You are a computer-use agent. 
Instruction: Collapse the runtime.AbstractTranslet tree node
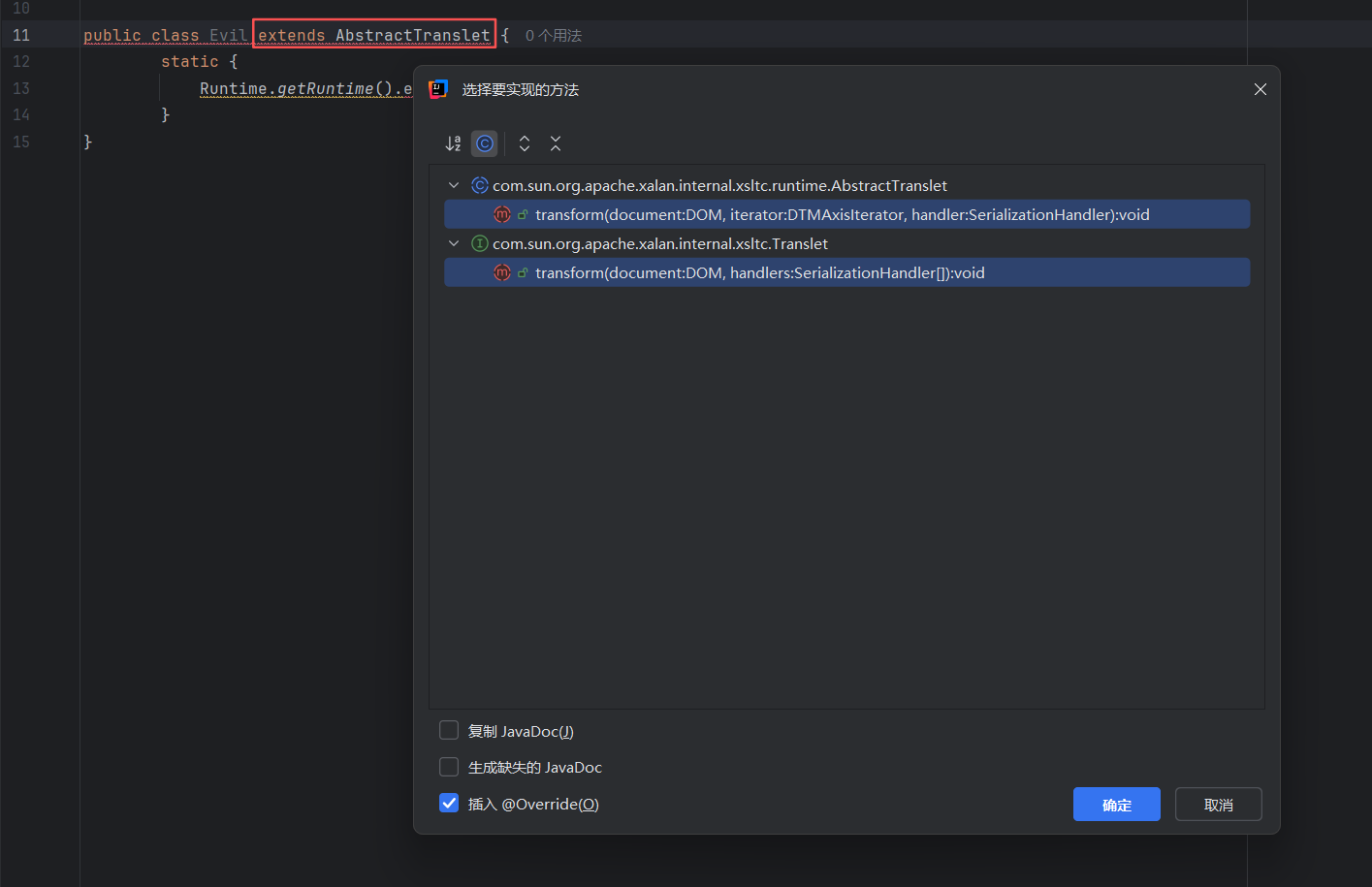(454, 185)
